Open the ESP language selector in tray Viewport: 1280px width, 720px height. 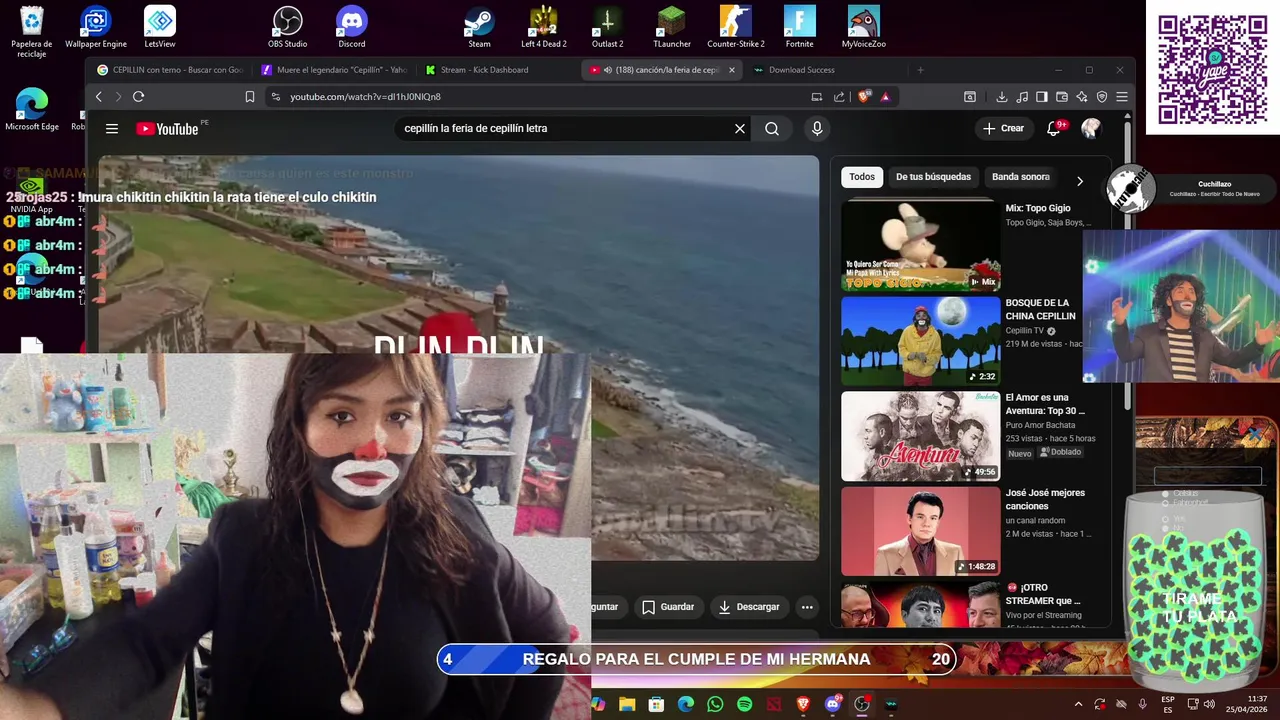coord(1168,704)
